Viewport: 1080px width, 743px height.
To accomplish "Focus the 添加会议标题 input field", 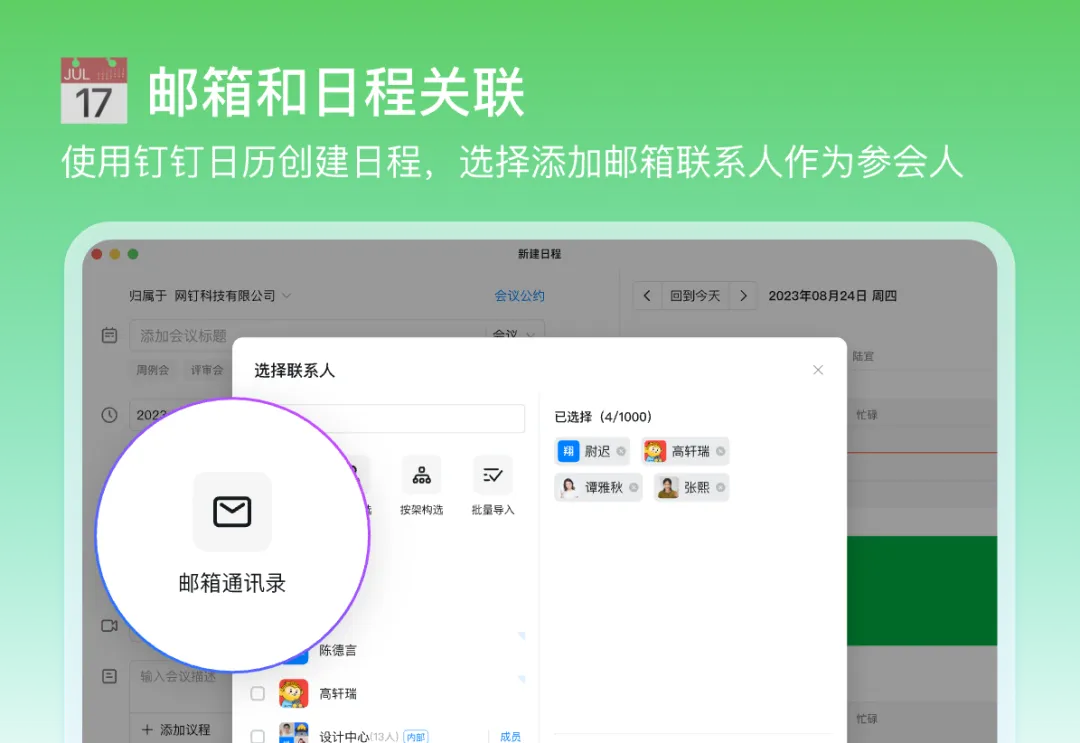I will pyautogui.click(x=308, y=335).
